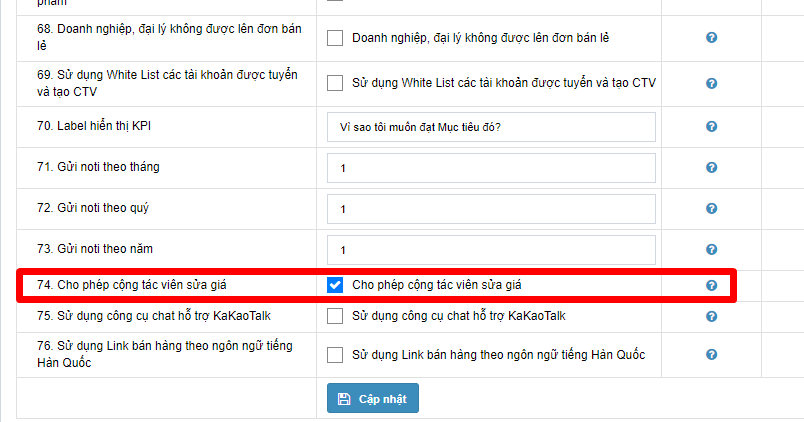Open help icon beside White List setting
The image size is (804, 422).
pos(711,83)
